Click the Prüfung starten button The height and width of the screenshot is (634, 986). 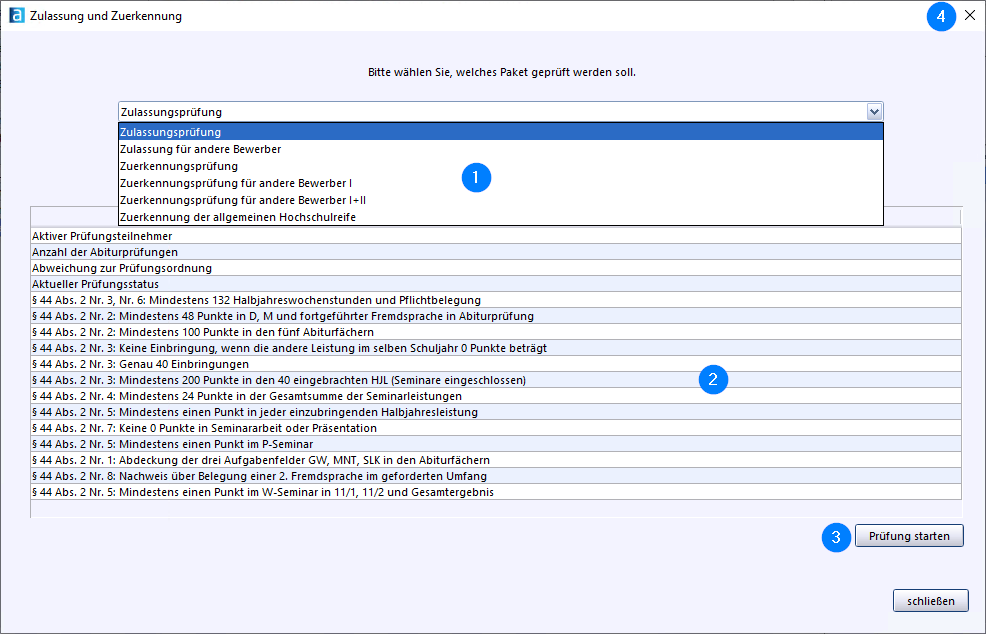click(x=909, y=536)
